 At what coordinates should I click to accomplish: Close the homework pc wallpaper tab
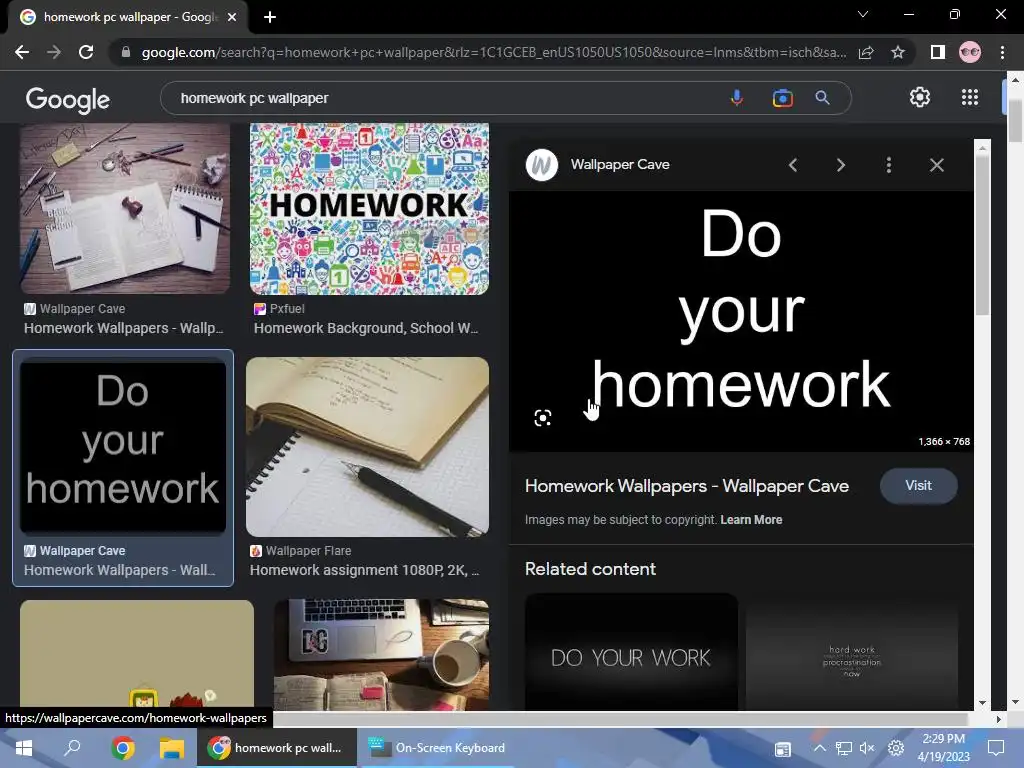click(232, 17)
